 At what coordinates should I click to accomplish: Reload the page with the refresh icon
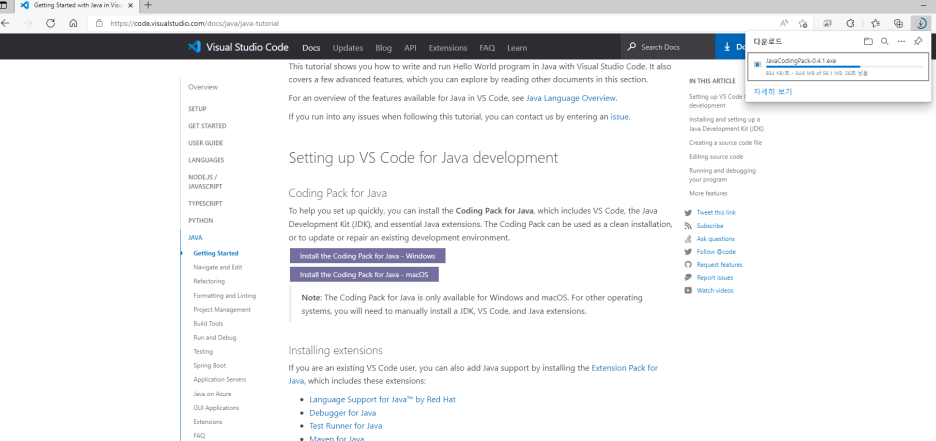tap(51, 23)
